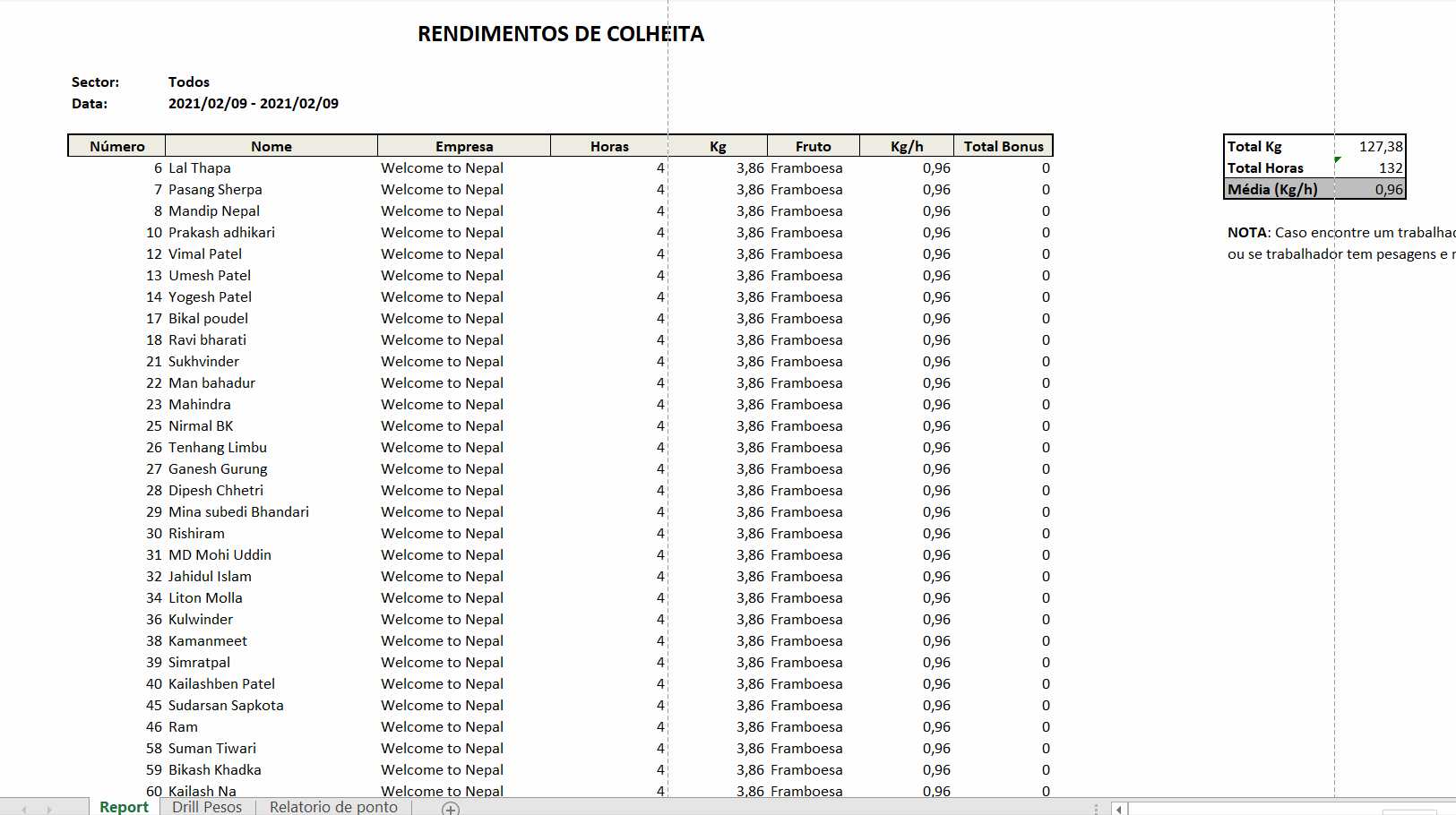This screenshot has width=1456, height=815.
Task: Select the name cell Rishiram
Action: 196,533
